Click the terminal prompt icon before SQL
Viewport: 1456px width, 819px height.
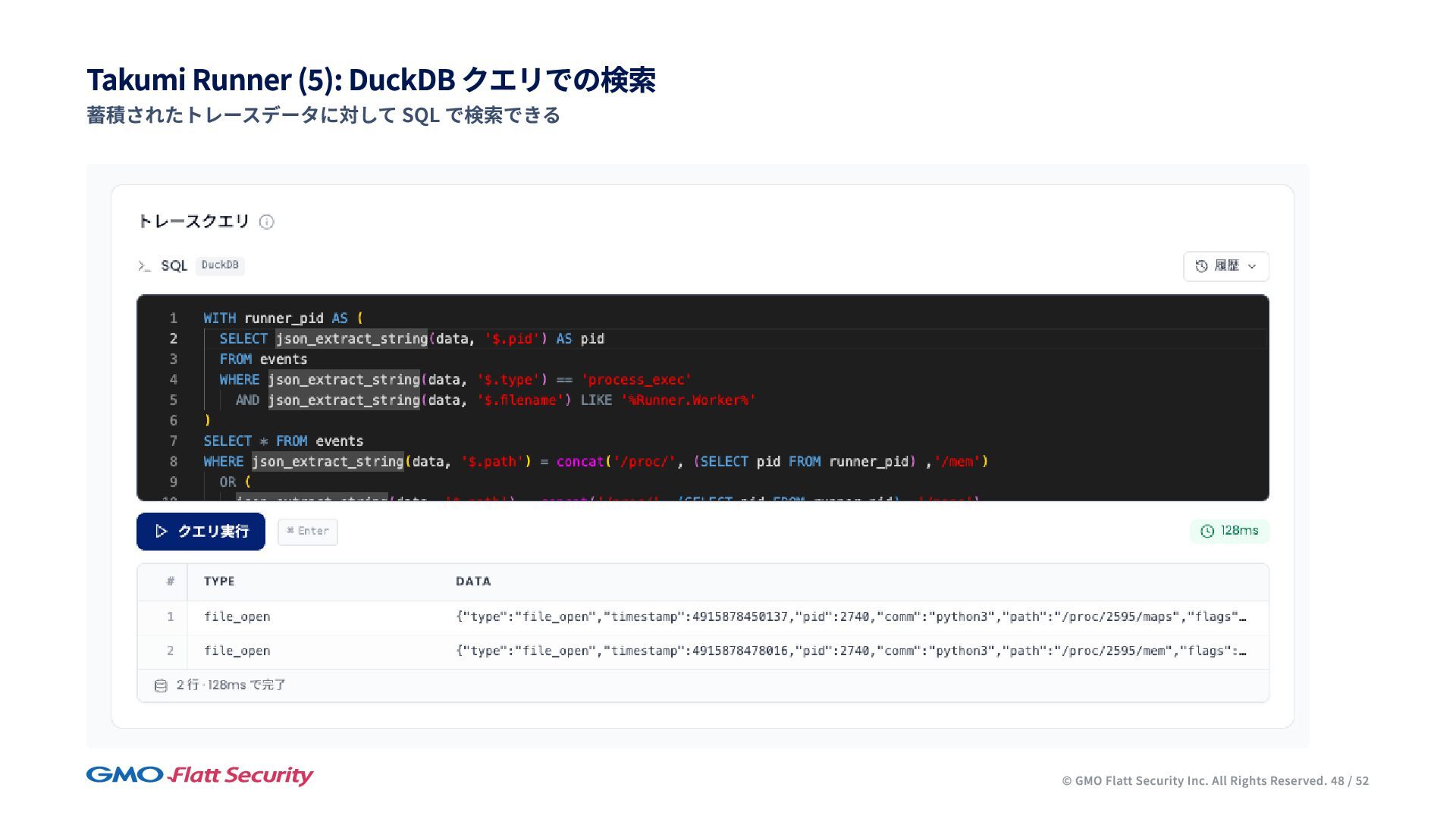pos(144,266)
